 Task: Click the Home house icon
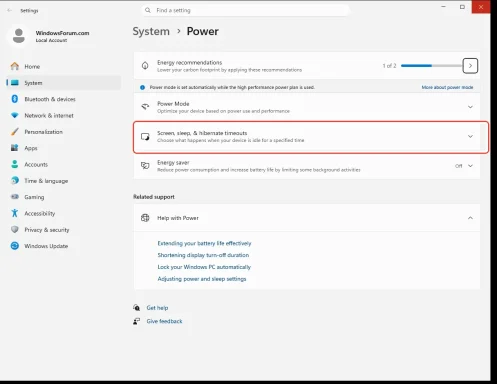(15, 66)
